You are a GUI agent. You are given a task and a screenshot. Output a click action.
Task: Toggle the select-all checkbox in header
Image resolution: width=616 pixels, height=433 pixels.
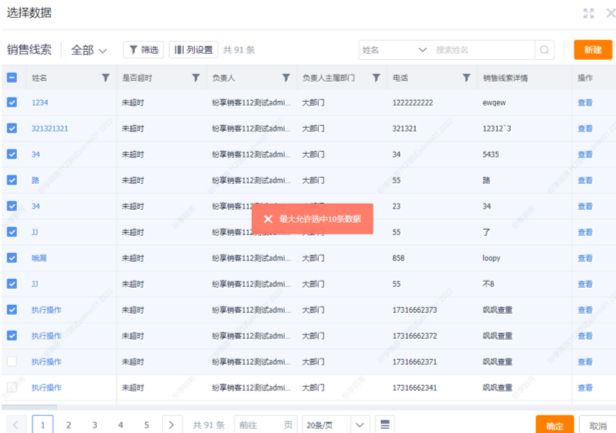[x=12, y=77]
